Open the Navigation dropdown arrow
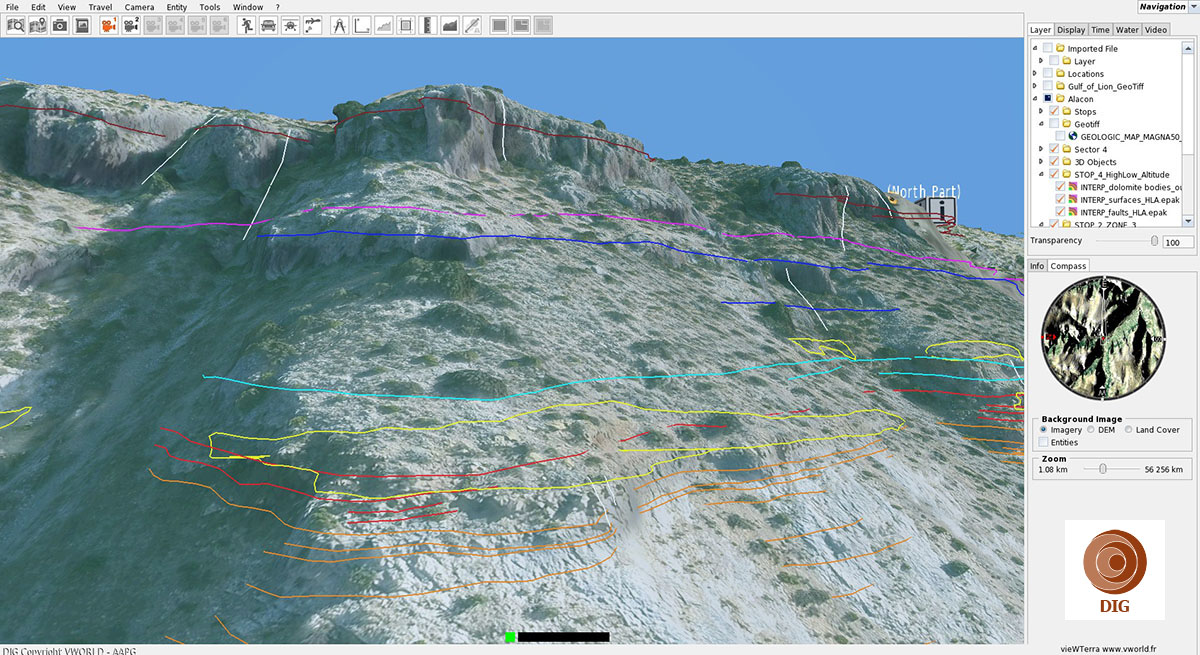This screenshot has width=1200, height=655. 1193,7
